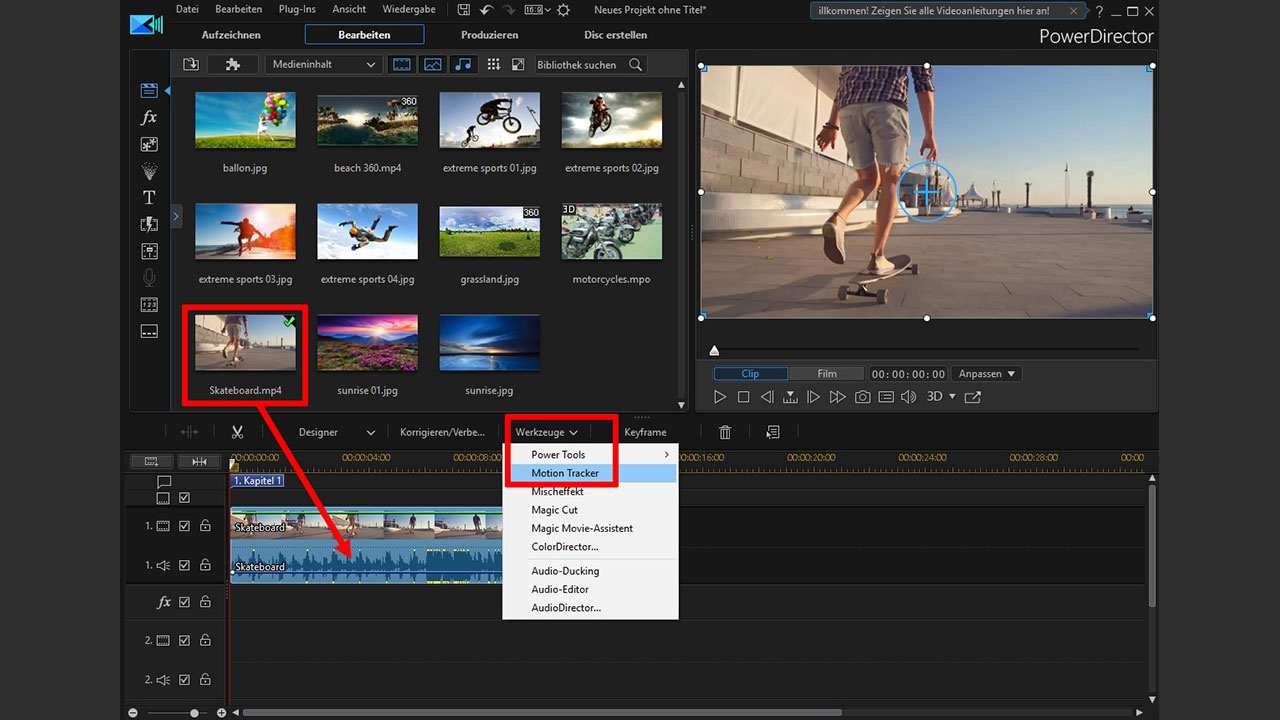Show only audio files filter icon

(462, 64)
